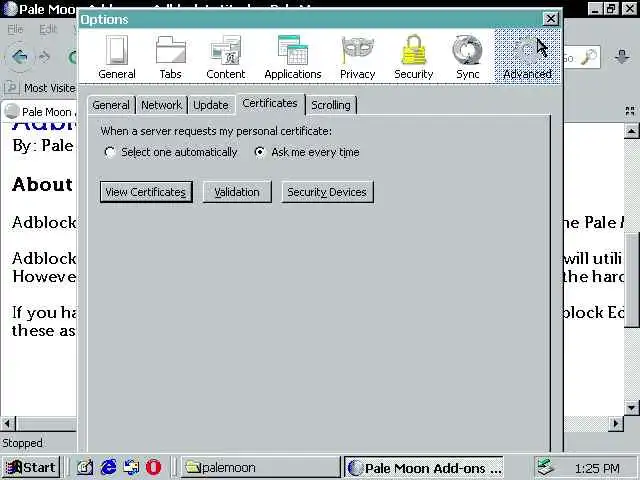Viewport: 640px width, 480px height.
Task: Launch Internet Explorer from quick launch
Action: (x=108, y=467)
